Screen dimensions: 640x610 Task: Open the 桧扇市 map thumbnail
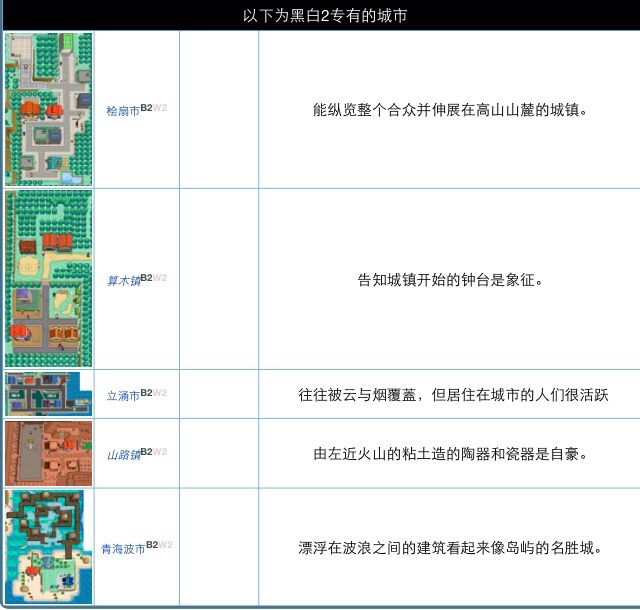(x=49, y=109)
